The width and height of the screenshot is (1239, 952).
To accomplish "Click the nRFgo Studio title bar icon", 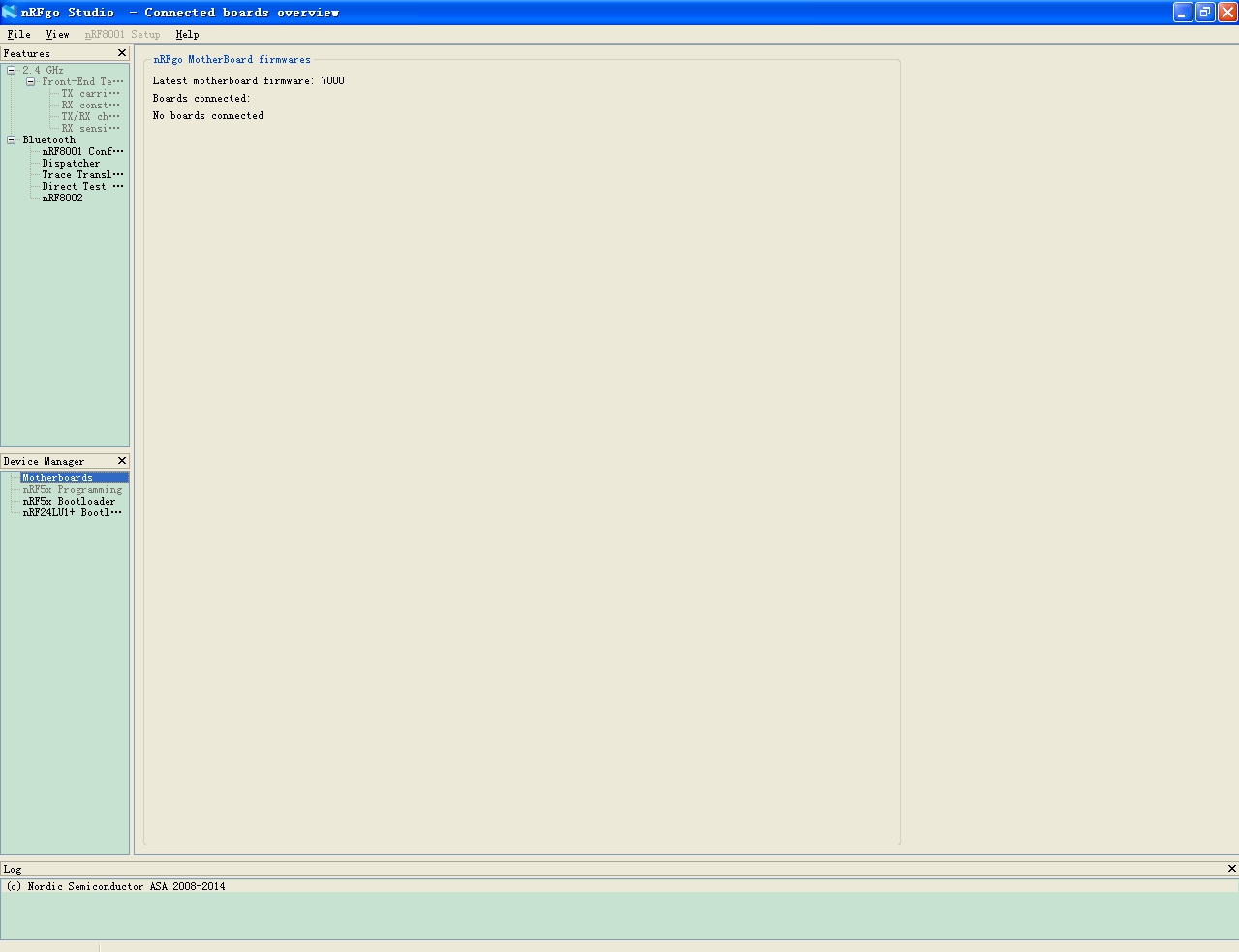I will 10,12.
